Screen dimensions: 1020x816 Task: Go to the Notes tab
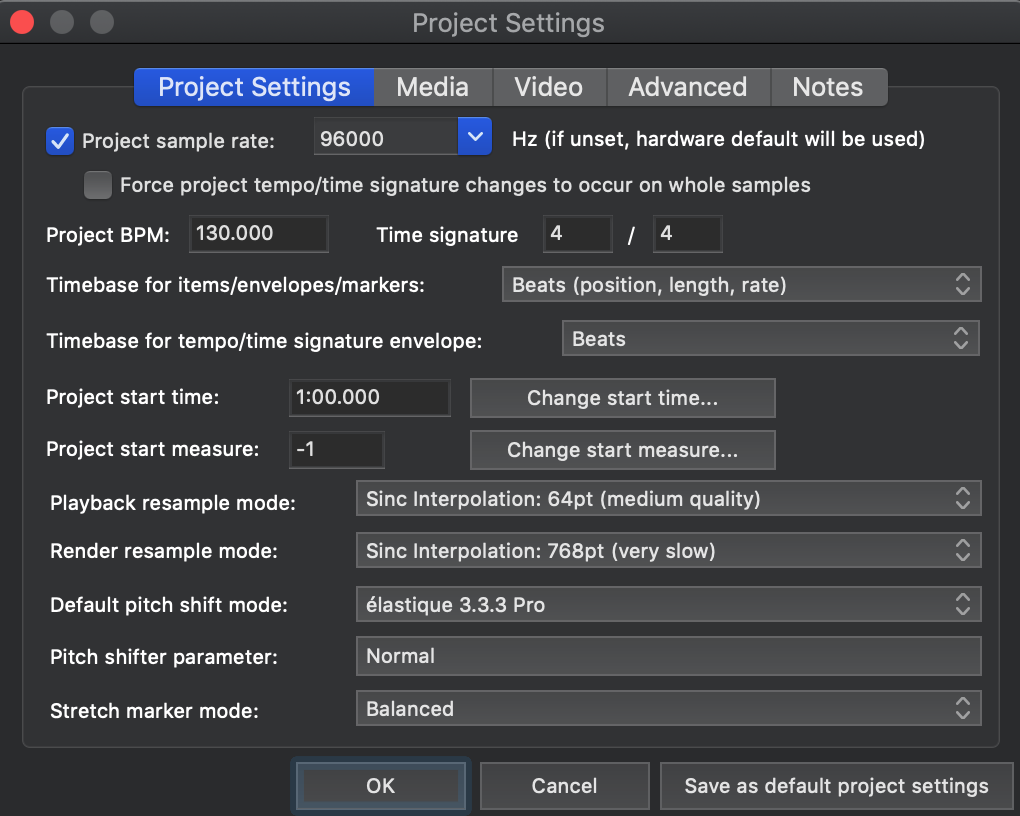(827, 87)
